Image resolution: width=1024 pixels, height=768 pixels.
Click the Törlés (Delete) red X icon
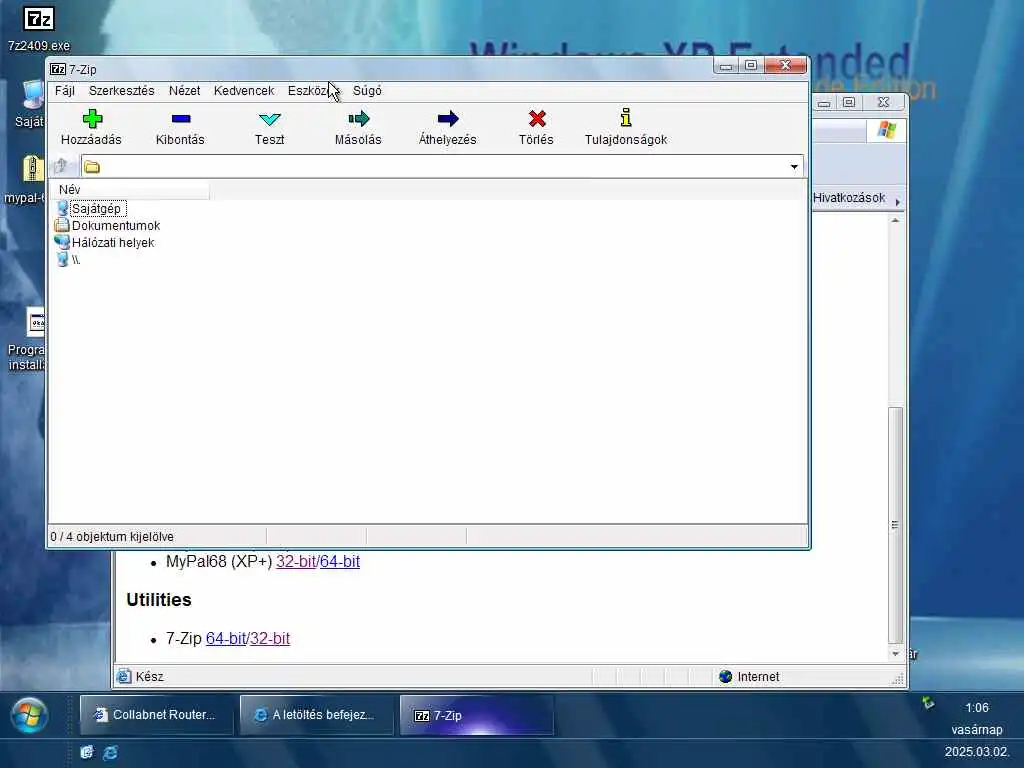click(x=537, y=118)
